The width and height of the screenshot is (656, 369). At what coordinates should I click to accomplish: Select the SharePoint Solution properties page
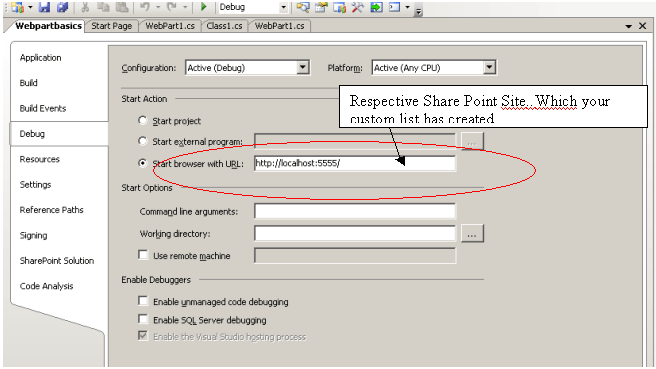(57, 261)
